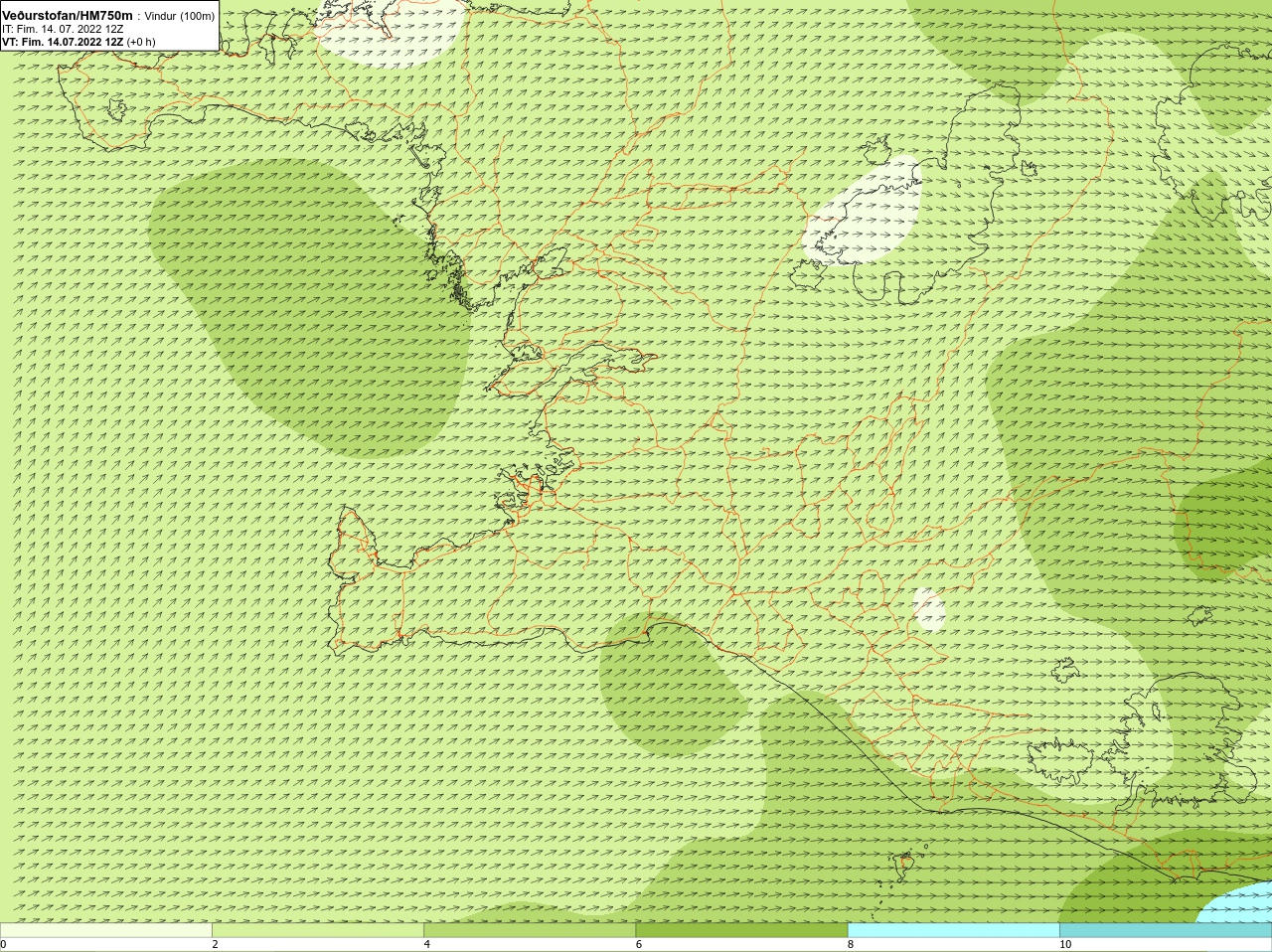Click the legend scale value 6
Image resolution: width=1272 pixels, height=952 pixels.
pos(639,945)
